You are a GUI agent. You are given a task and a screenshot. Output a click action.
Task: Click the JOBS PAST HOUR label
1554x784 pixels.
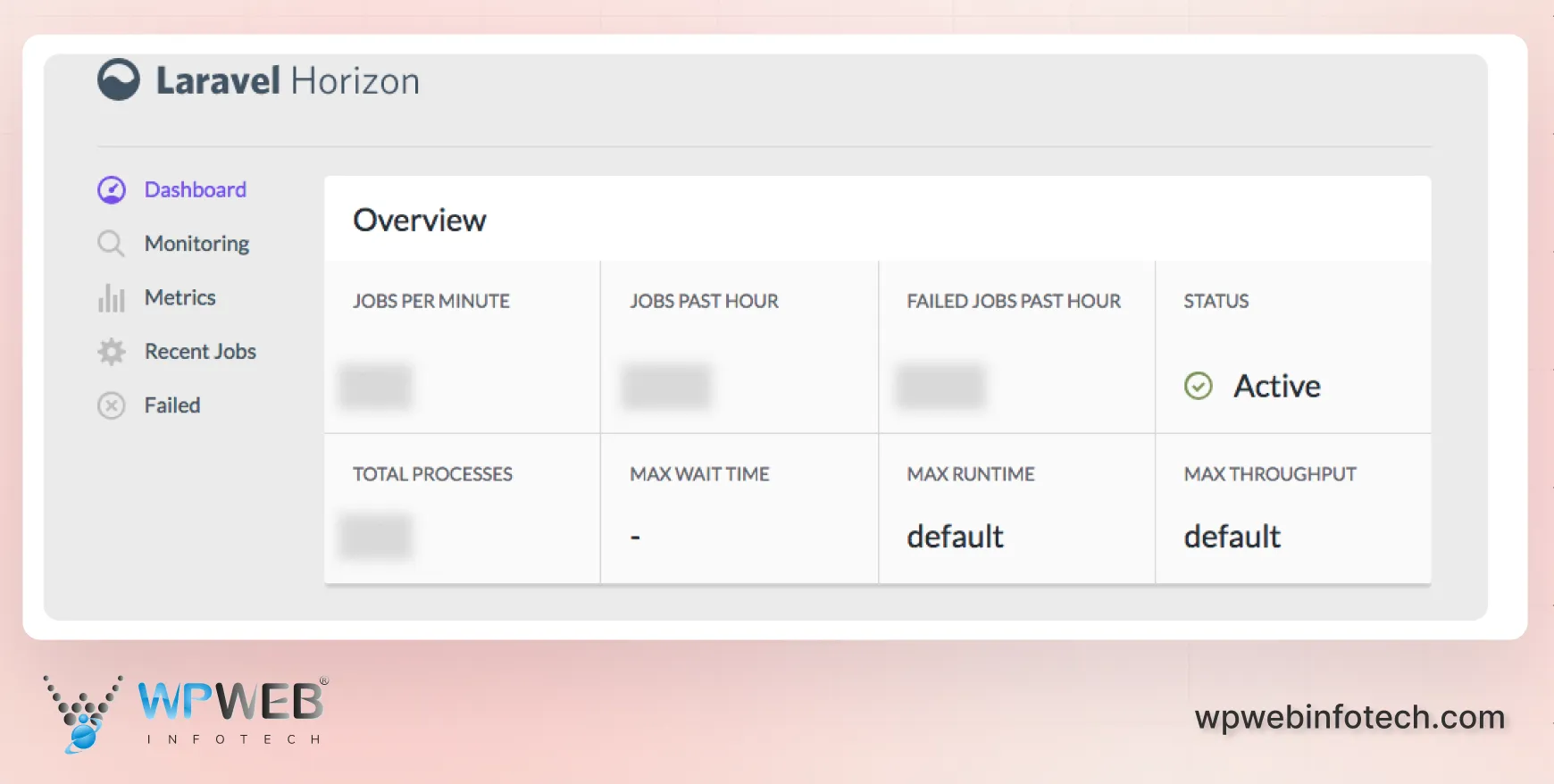point(704,301)
